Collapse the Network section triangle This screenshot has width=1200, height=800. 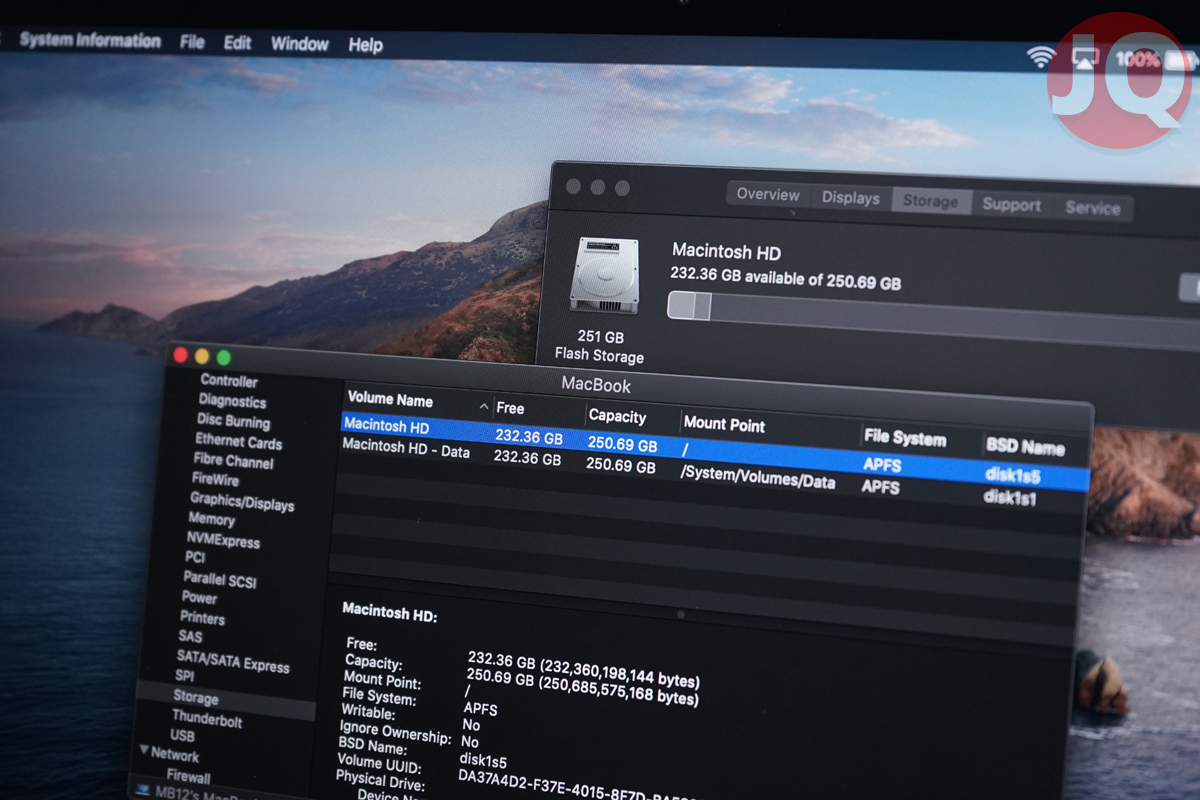(144, 751)
